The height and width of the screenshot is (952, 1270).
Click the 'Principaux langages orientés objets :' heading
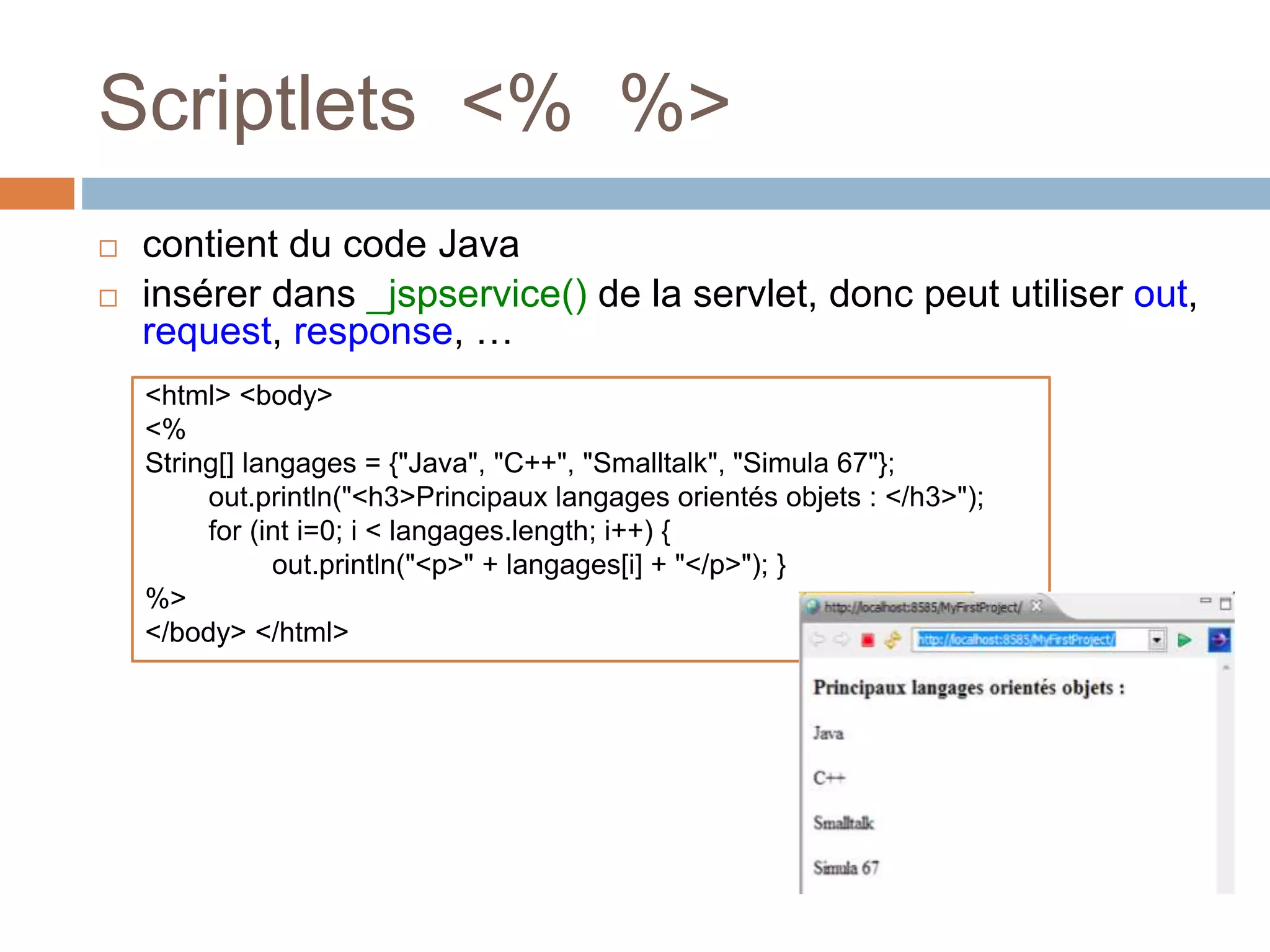(969, 688)
